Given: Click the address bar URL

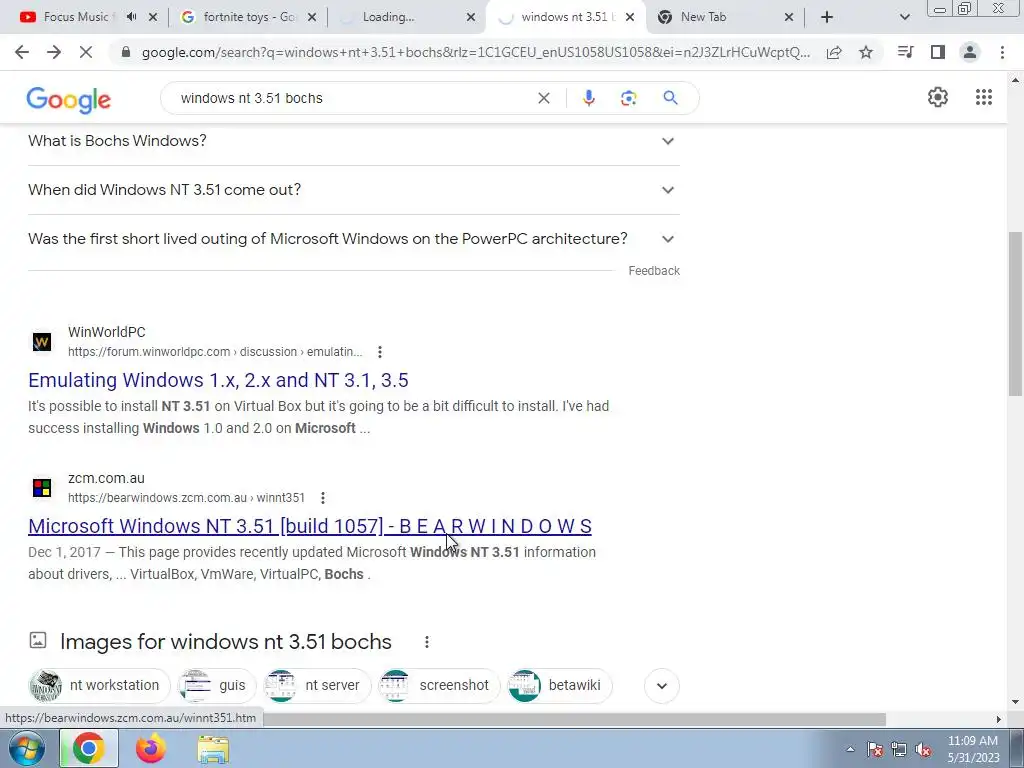Looking at the screenshot, I should 475,52.
